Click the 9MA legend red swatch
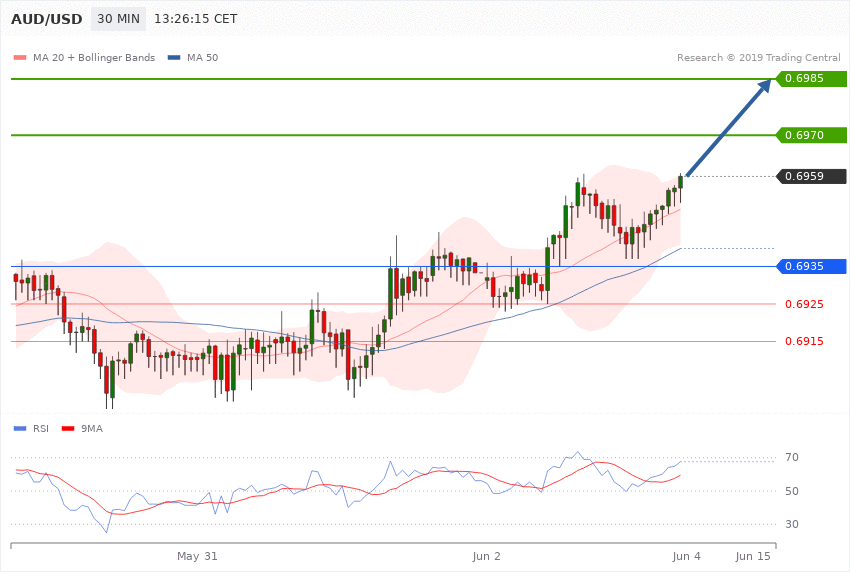The height and width of the screenshot is (576, 850). click(68, 429)
